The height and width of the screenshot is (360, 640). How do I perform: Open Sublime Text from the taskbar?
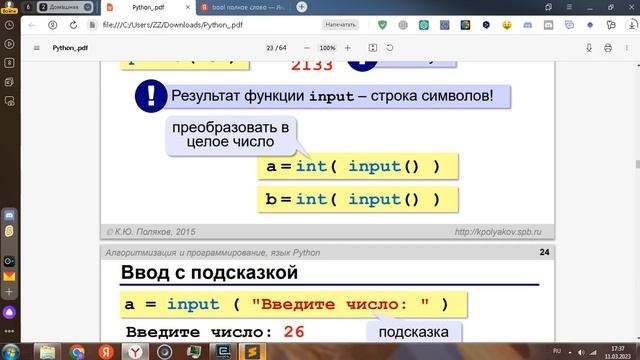pyautogui.click(x=252, y=352)
